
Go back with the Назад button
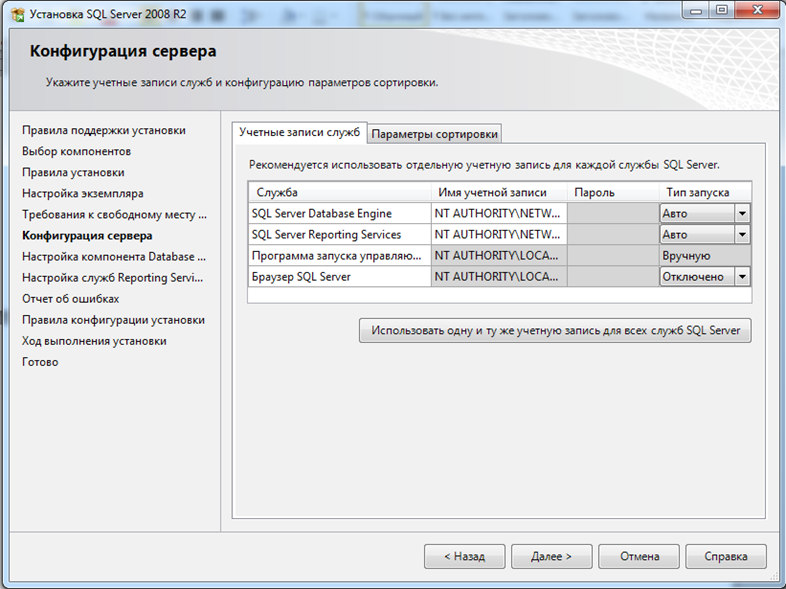point(465,556)
